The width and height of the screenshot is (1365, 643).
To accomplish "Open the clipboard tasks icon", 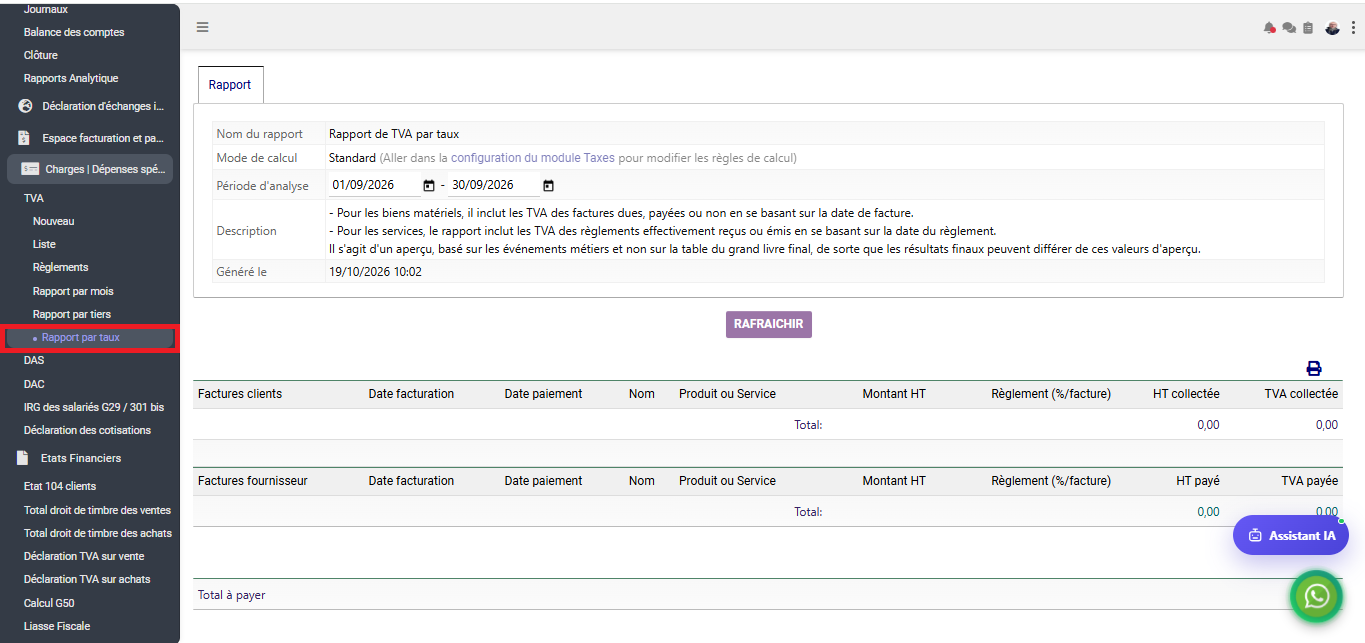I will pos(1308,28).
